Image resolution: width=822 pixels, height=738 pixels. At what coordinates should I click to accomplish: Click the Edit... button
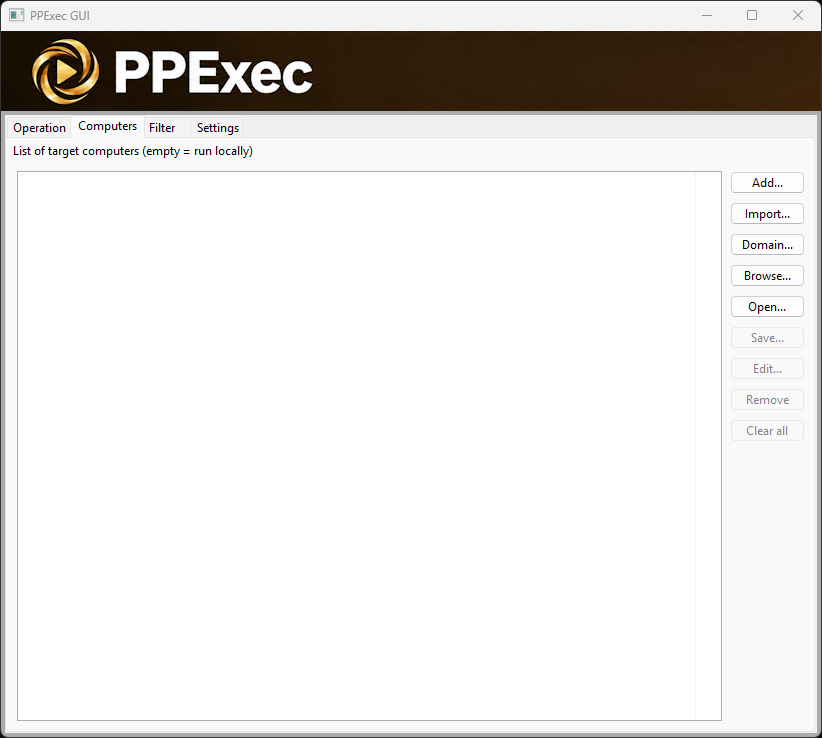tap(767, 368)
